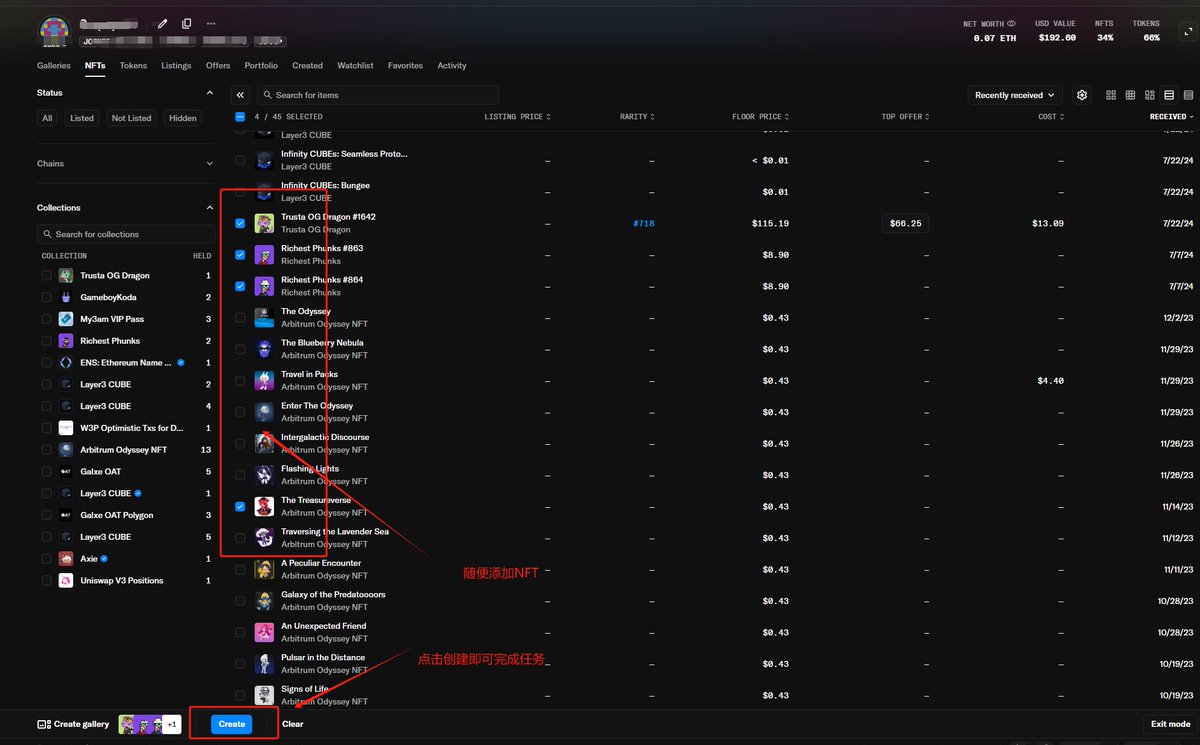Filter status by Listed
1200x745 pixels.
[x=82, y=118]
